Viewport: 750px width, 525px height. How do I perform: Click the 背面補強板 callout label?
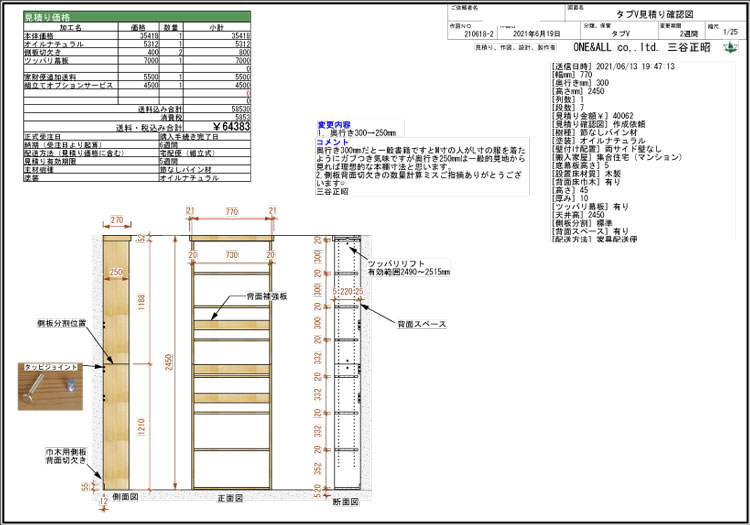[267, 296]
